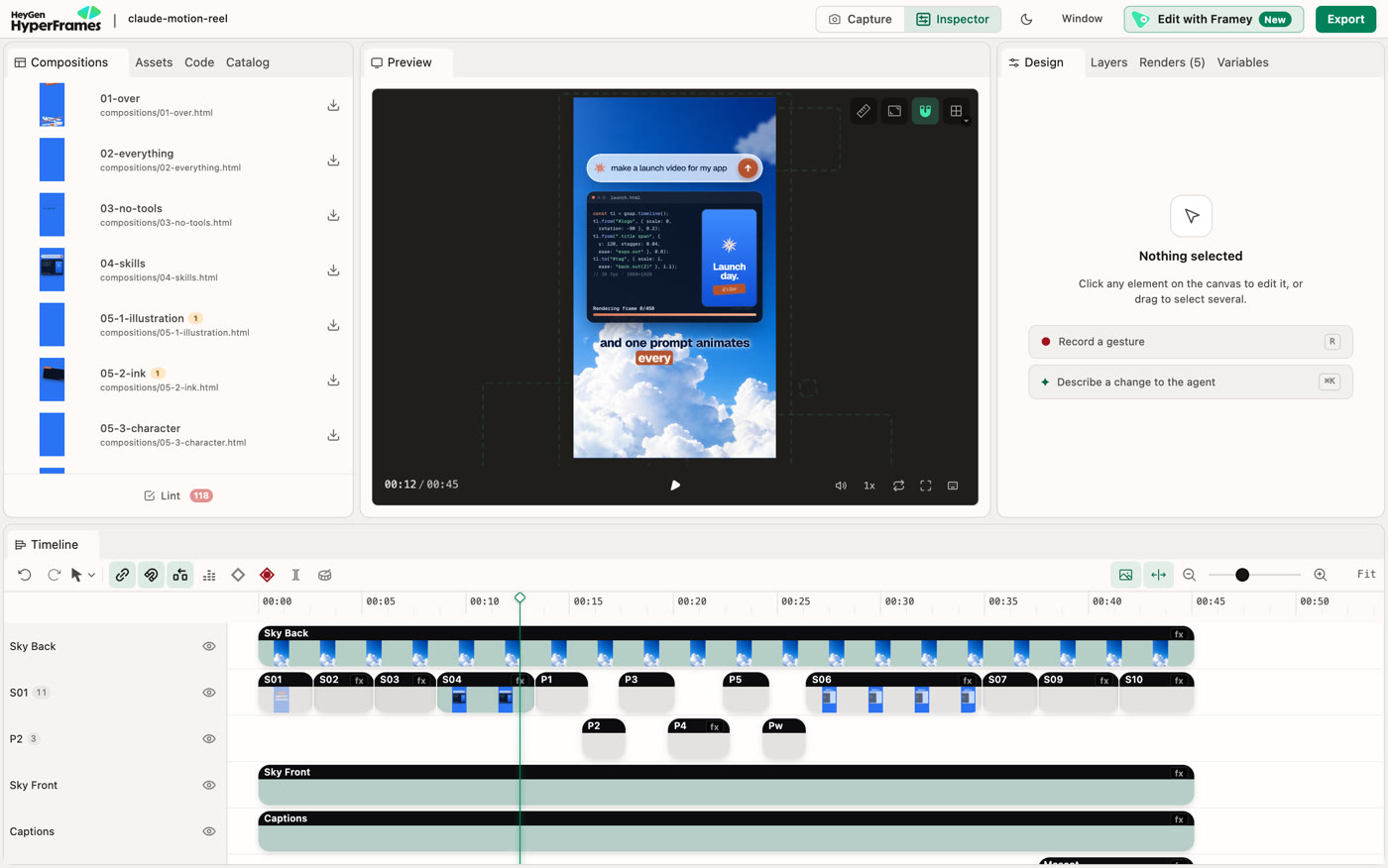Click Edit with Framey button
Image resolution: width=1388 pixels, height=868 pixels.
pyautogui.click(x=1214, y=19)
